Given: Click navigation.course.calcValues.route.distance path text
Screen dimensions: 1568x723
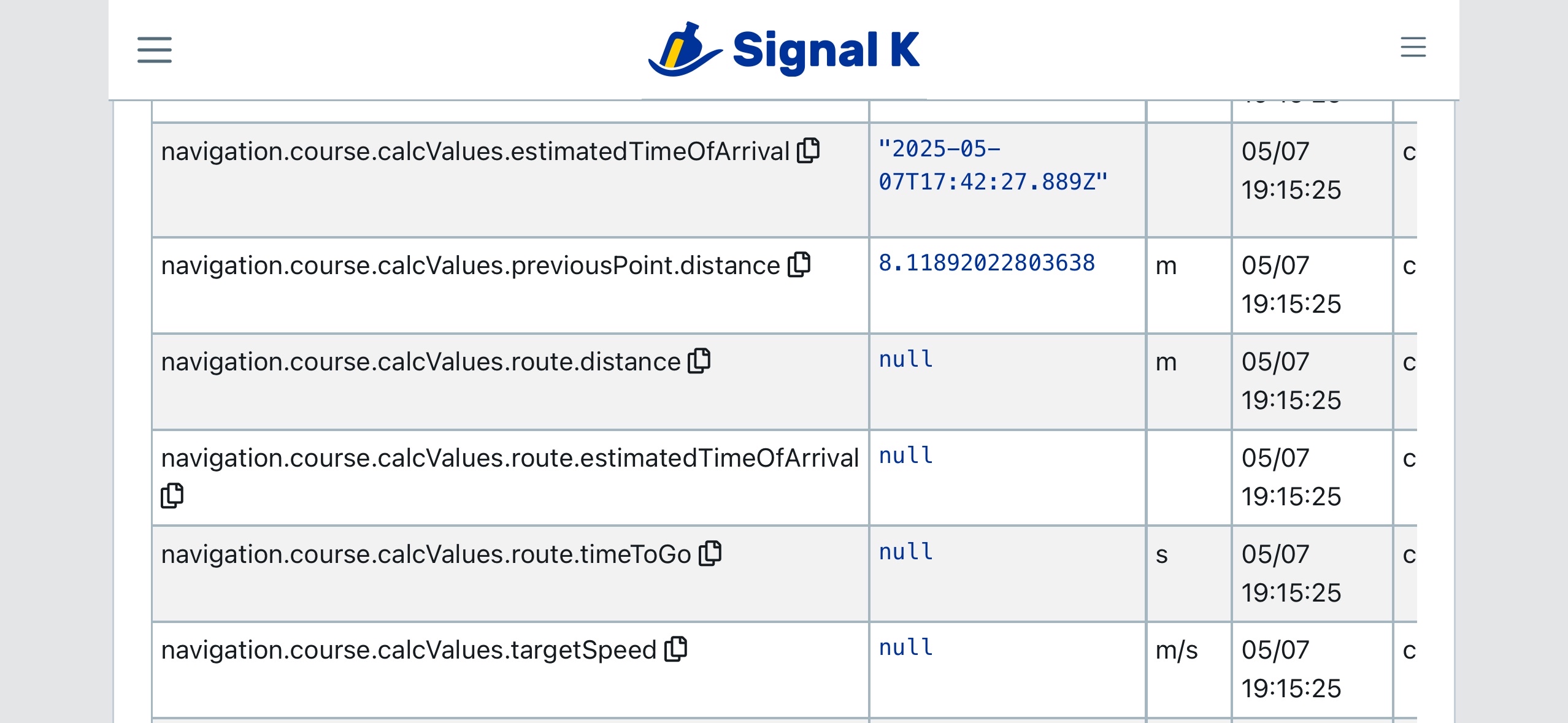Looking at the screenshot, I should (x=421, y=362).
